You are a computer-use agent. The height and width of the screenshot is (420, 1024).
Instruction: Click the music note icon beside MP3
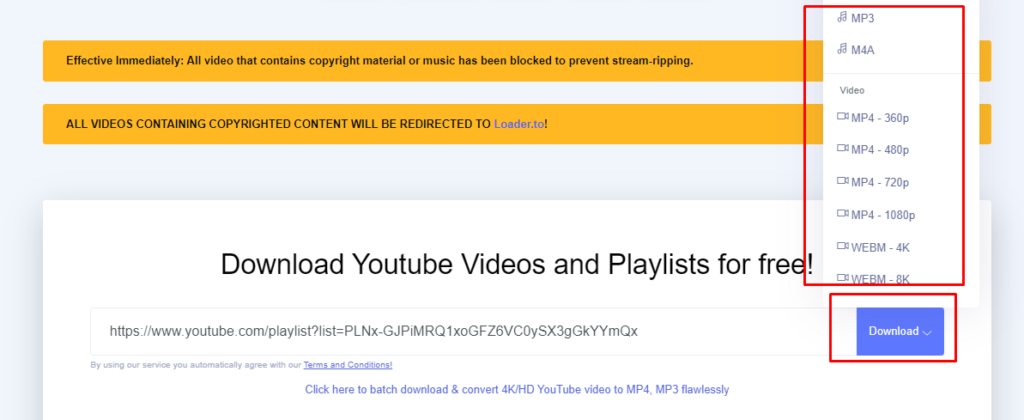(842, 17)
